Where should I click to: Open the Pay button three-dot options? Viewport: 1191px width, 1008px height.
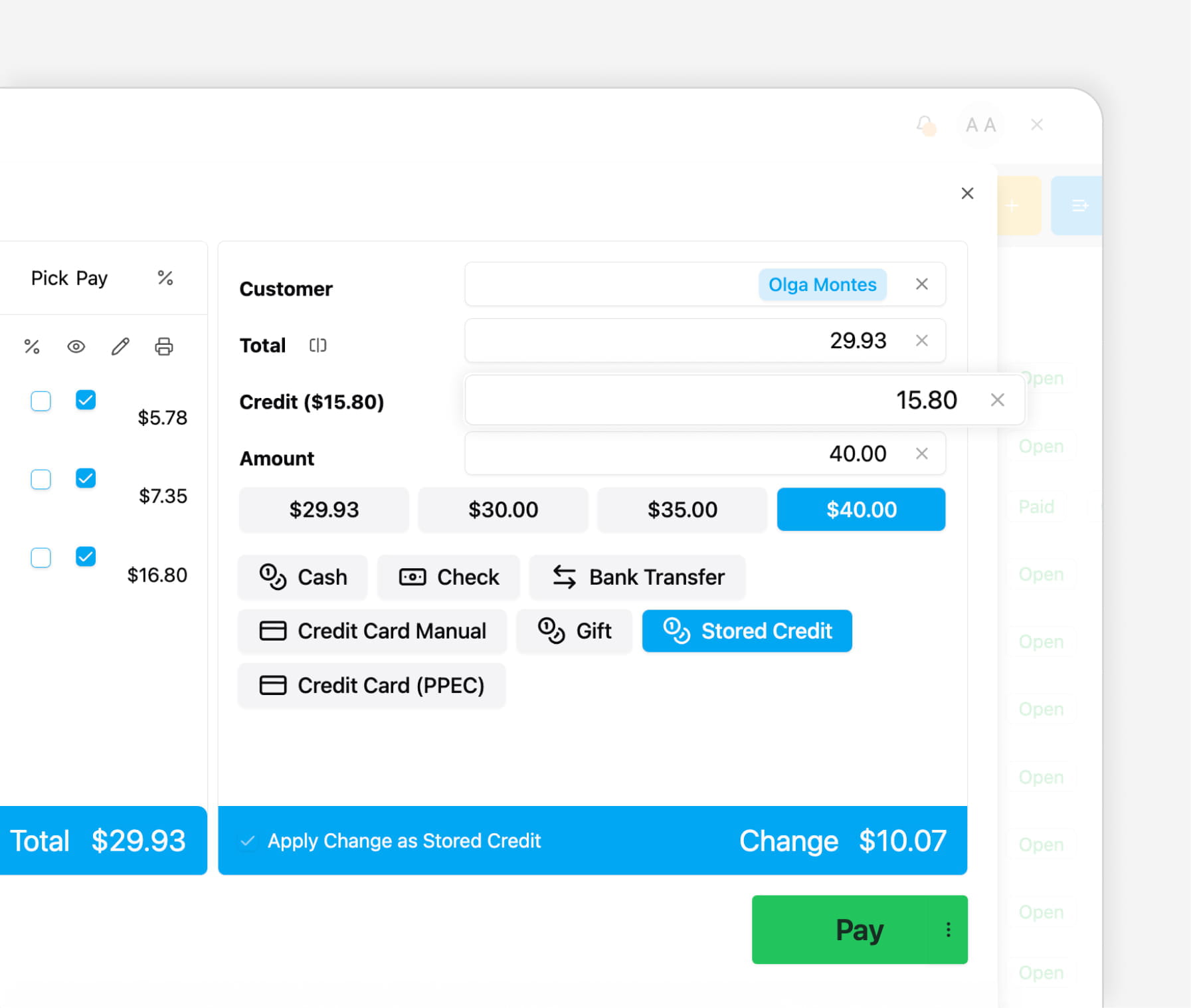click(x=948, y=930)
